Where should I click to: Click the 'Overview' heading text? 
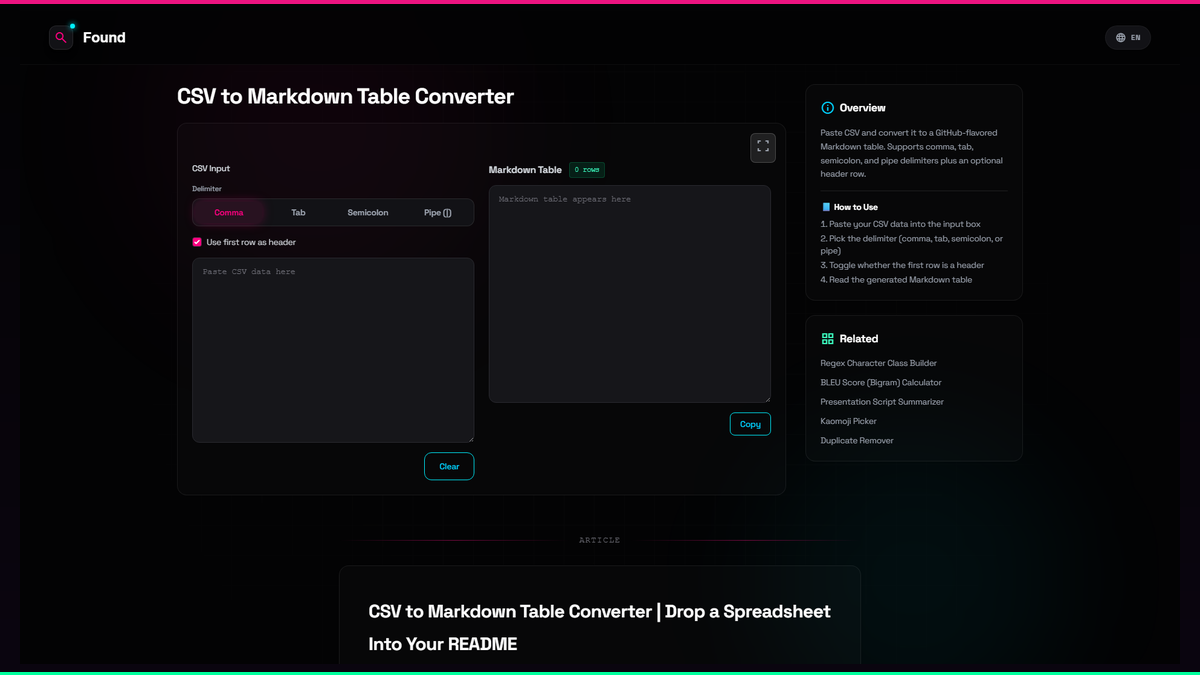[862, 108]
